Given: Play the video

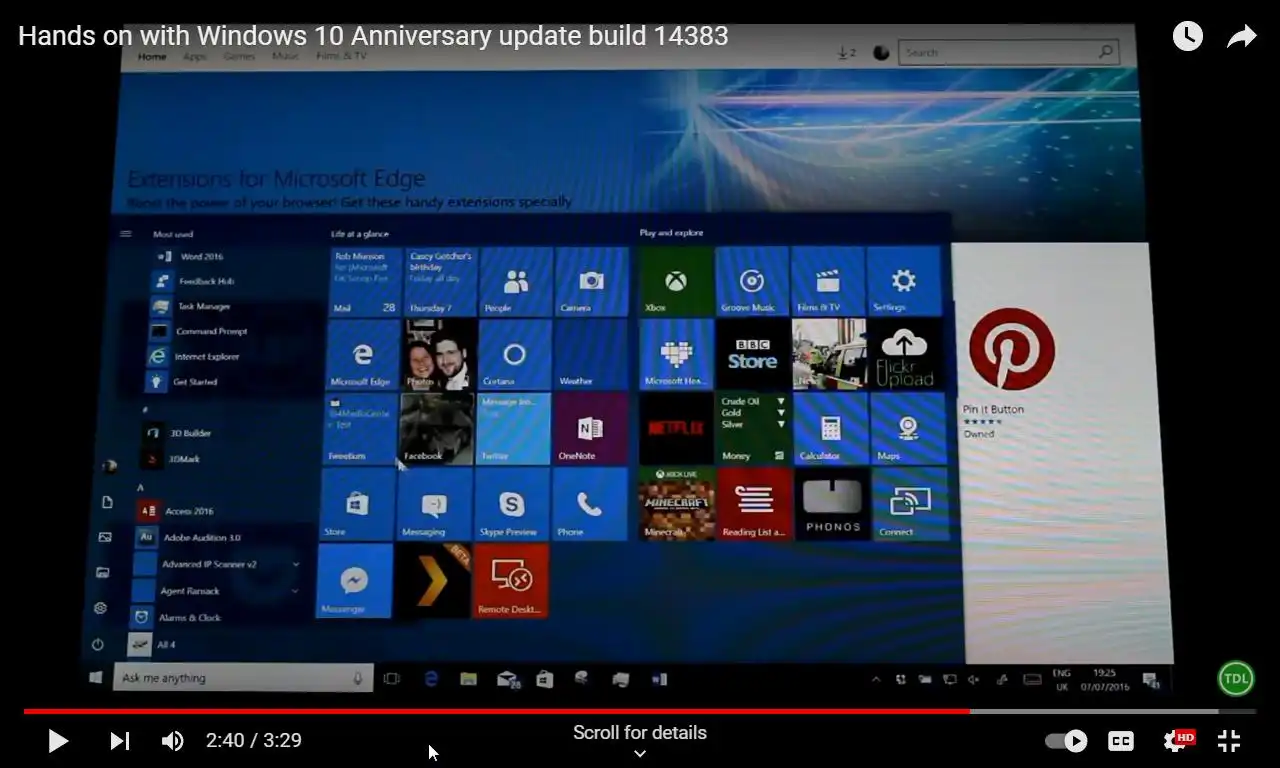Looking at the screenshot, I should point(58,741).
